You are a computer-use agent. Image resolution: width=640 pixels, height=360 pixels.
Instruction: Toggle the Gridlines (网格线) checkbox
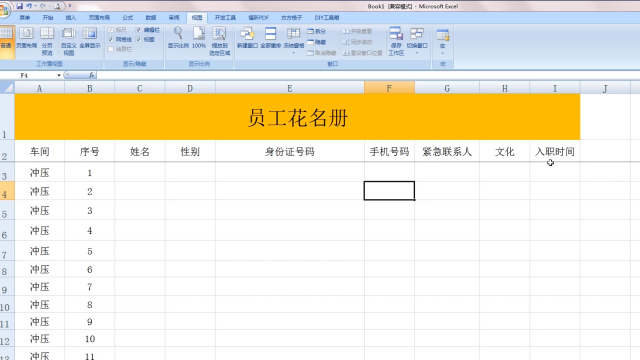[111, 40]
